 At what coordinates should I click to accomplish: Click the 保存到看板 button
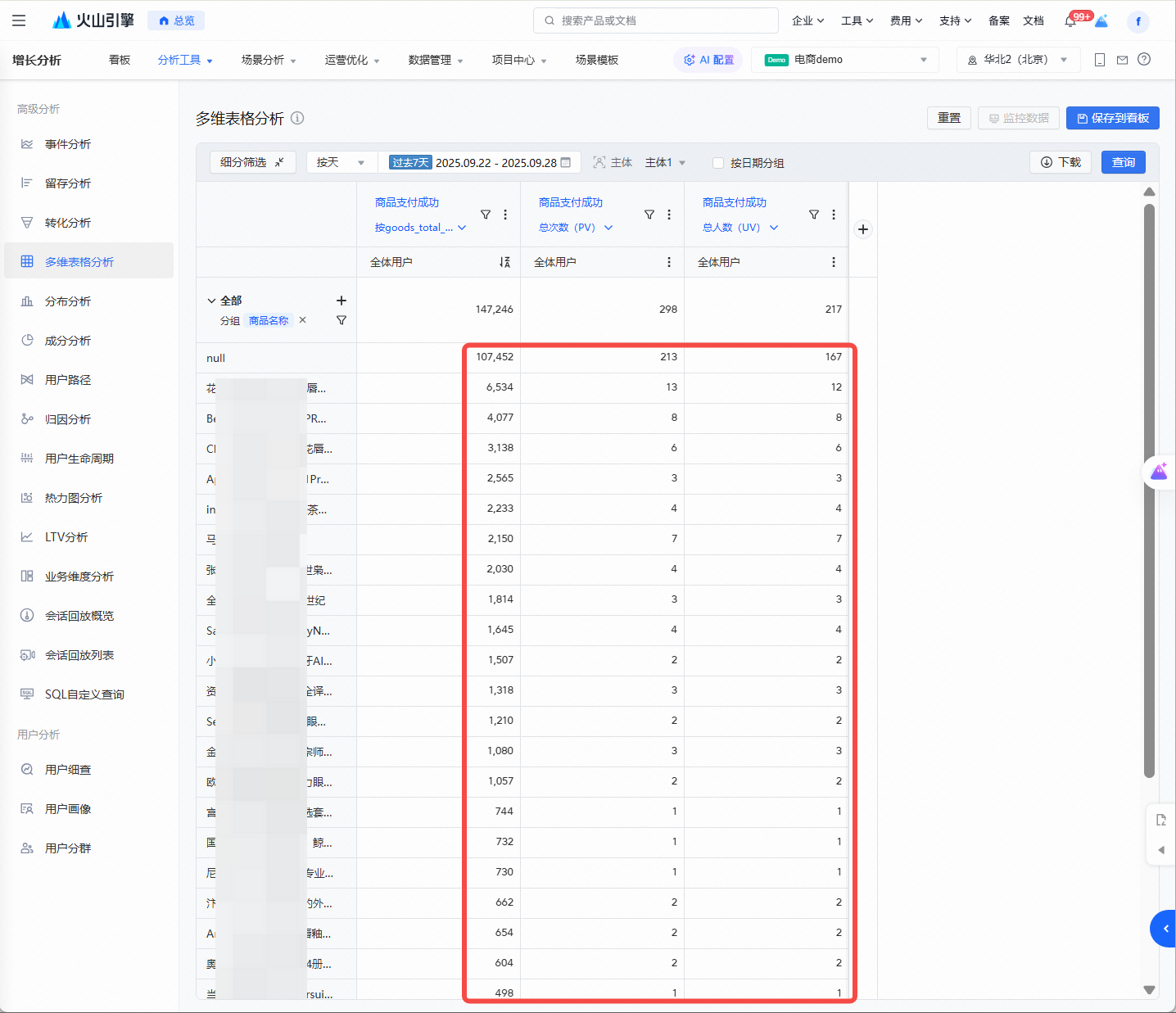(x=1112, y=118)
